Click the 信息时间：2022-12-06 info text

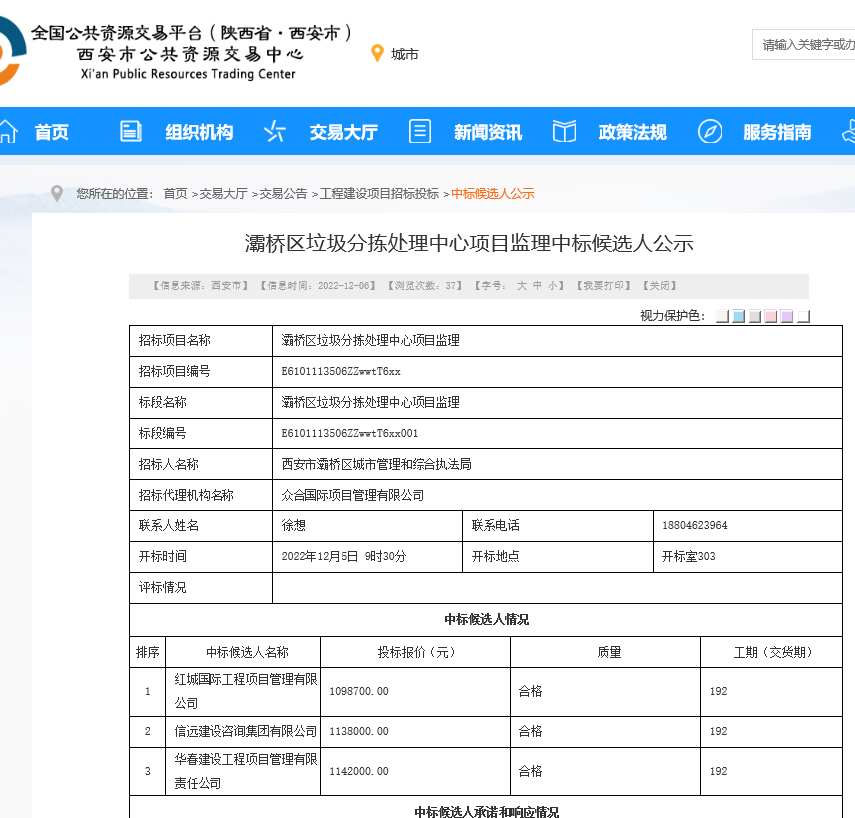click(x=318, y=286)
